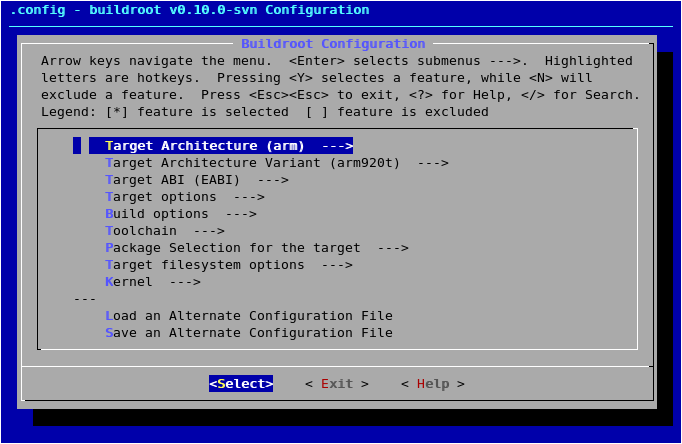Expand the arrow beside Kernel
Viewport: 682px width, 444px height.
click(184, 282)
